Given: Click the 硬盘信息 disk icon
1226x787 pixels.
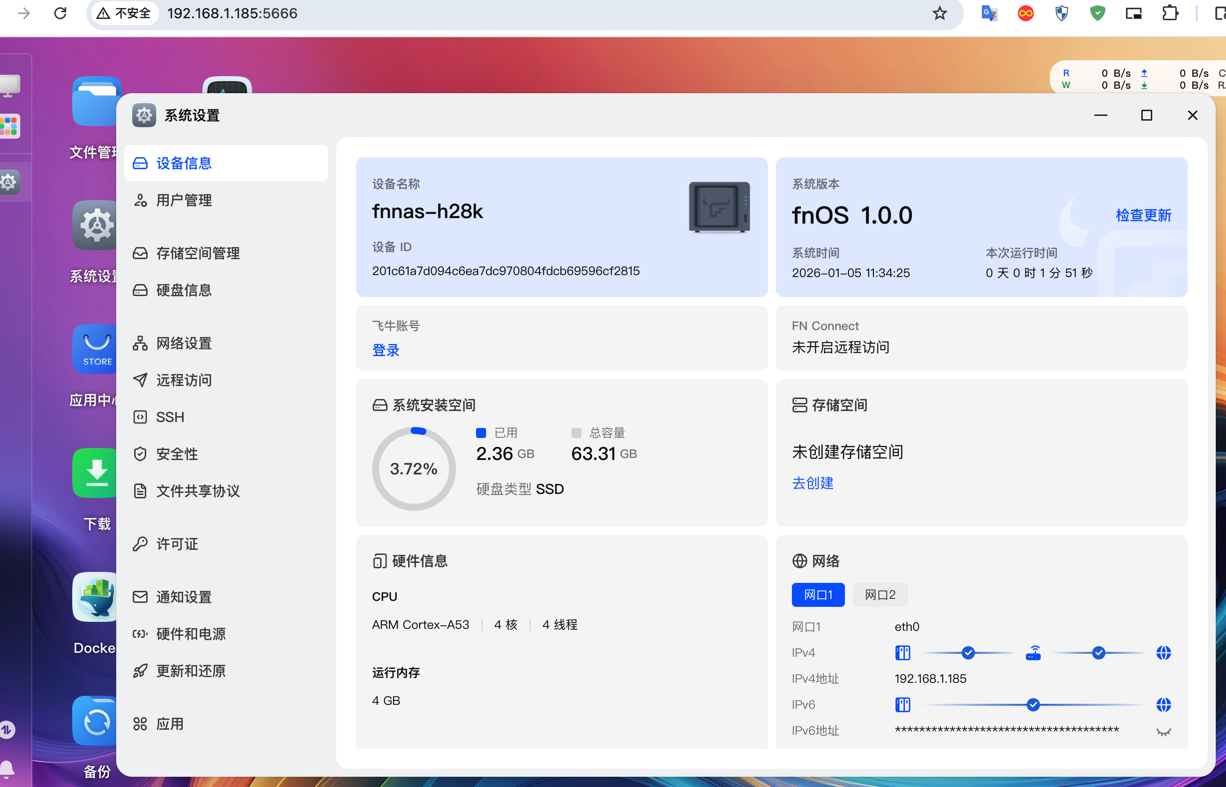Looking at the screenshot, I should (140, 290).
